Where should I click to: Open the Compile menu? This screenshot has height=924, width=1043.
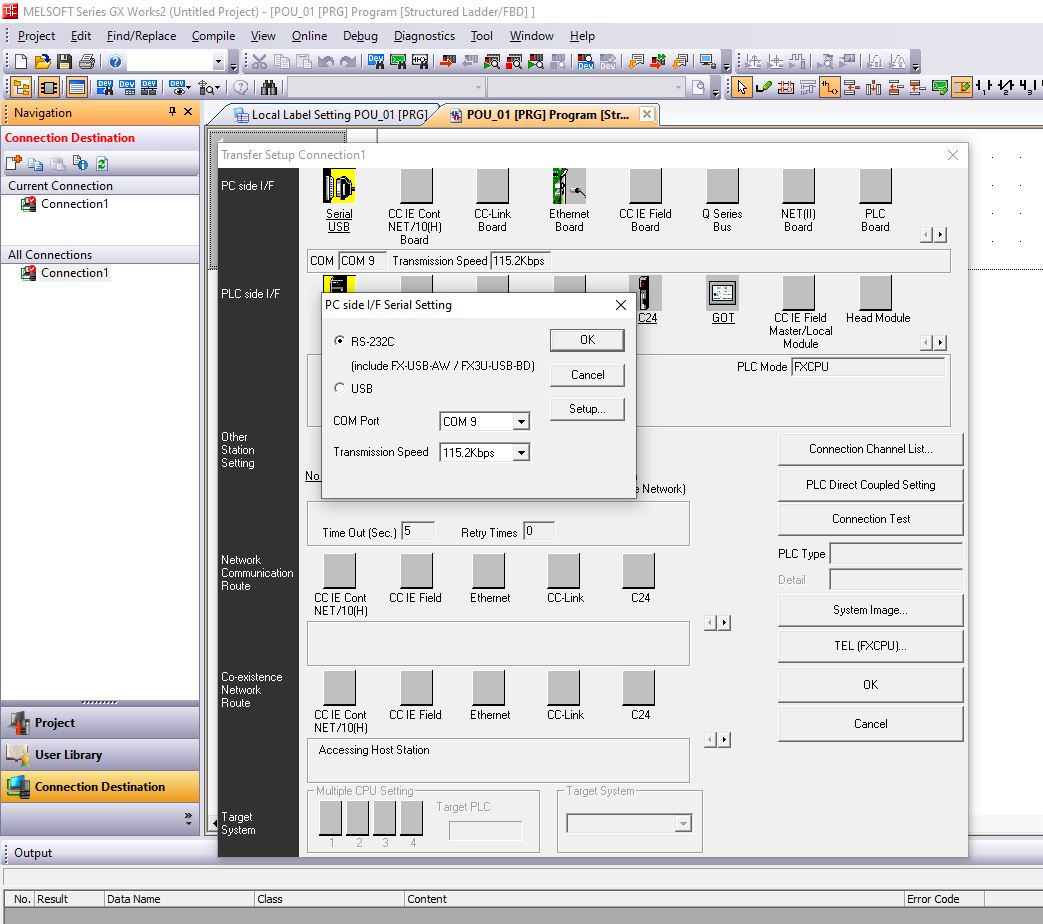pyautogui.click(x=213, y=36)
